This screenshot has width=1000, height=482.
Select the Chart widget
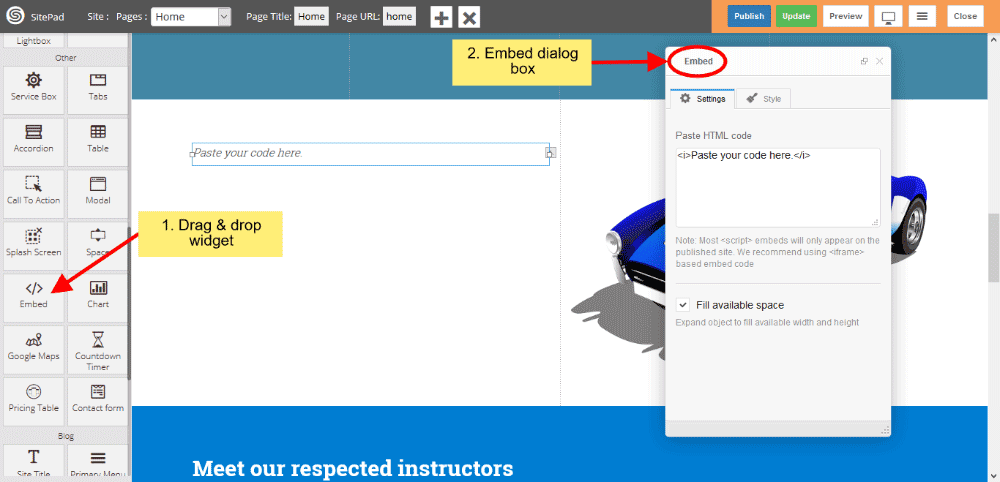(98, 295)
